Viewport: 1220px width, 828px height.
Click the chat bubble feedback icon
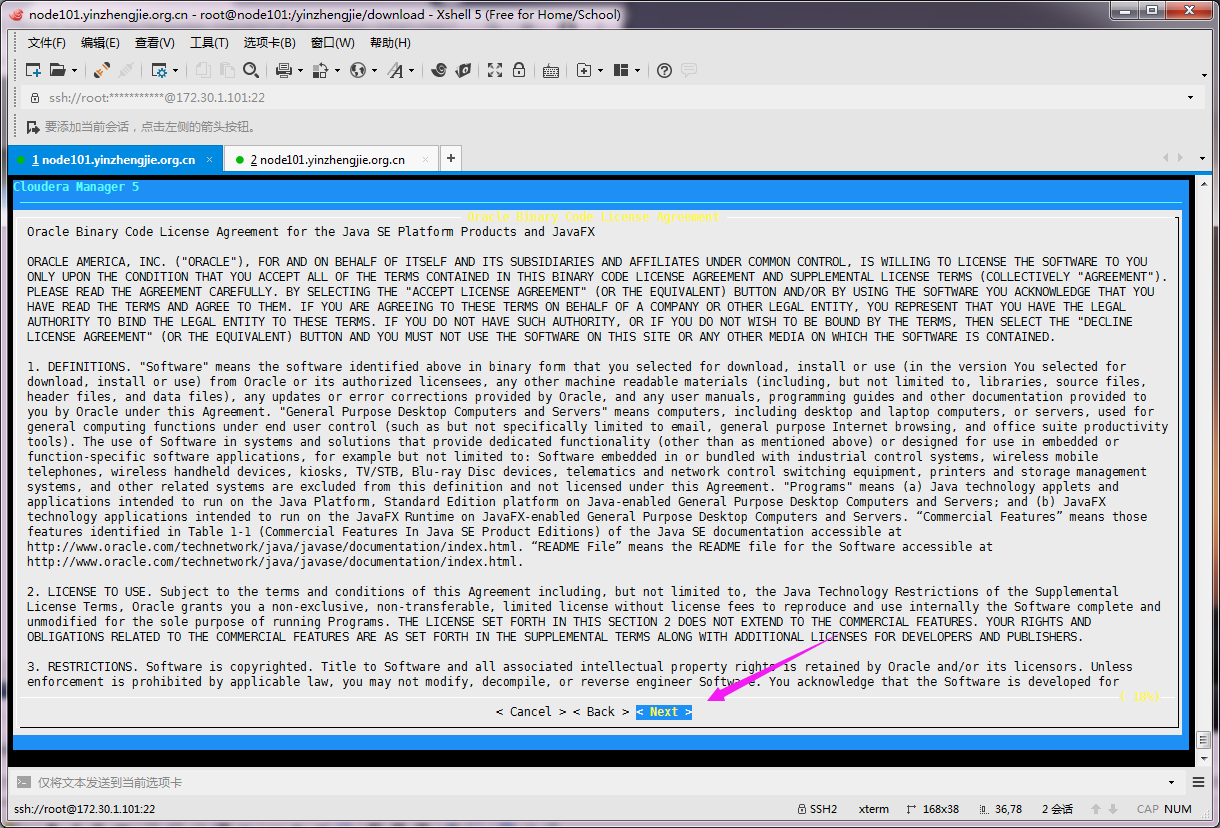tap(689, 70)
